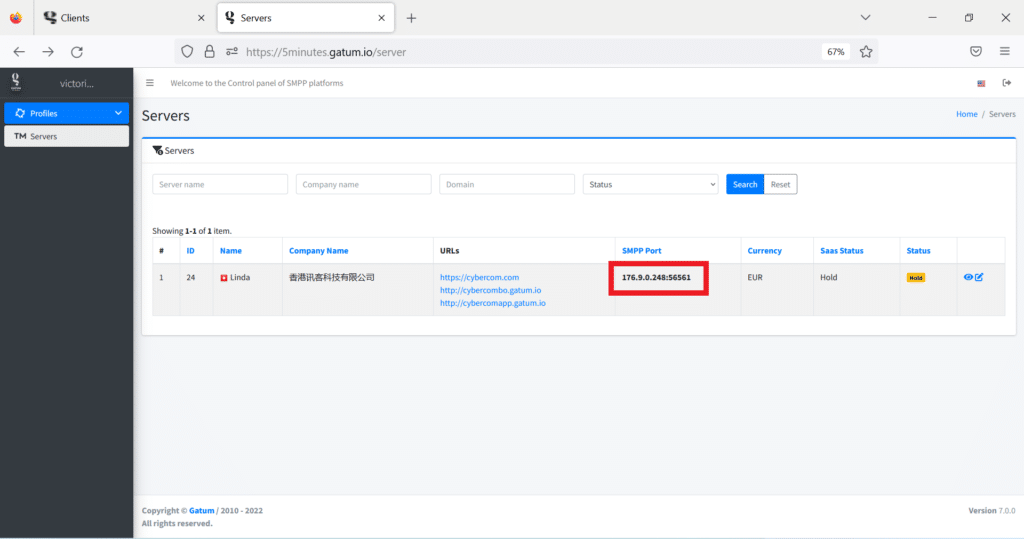The image size is (1024, 539).
Task: Click the address bar URL
Action: tap(326, 52)
